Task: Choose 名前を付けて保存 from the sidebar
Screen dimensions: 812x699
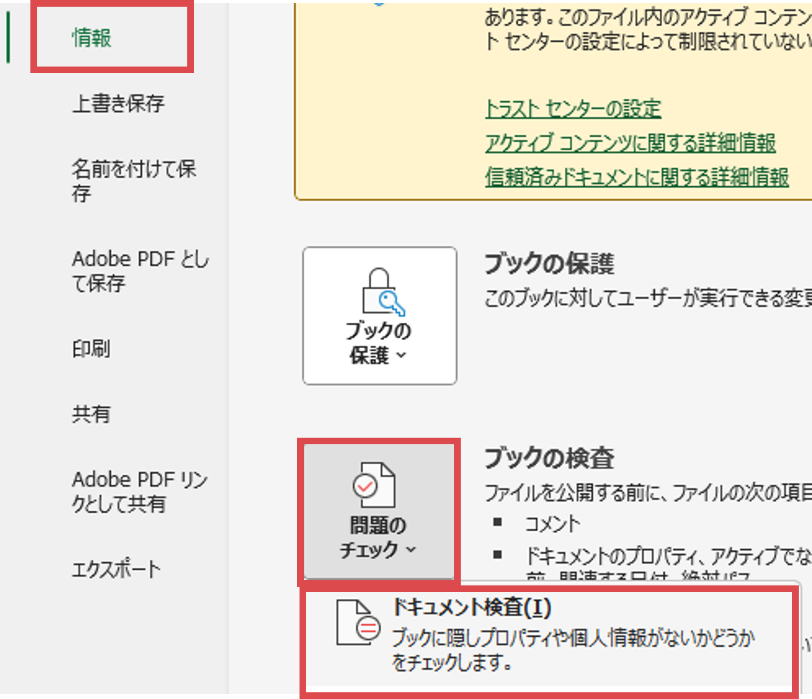Action: tap(134, 181)
